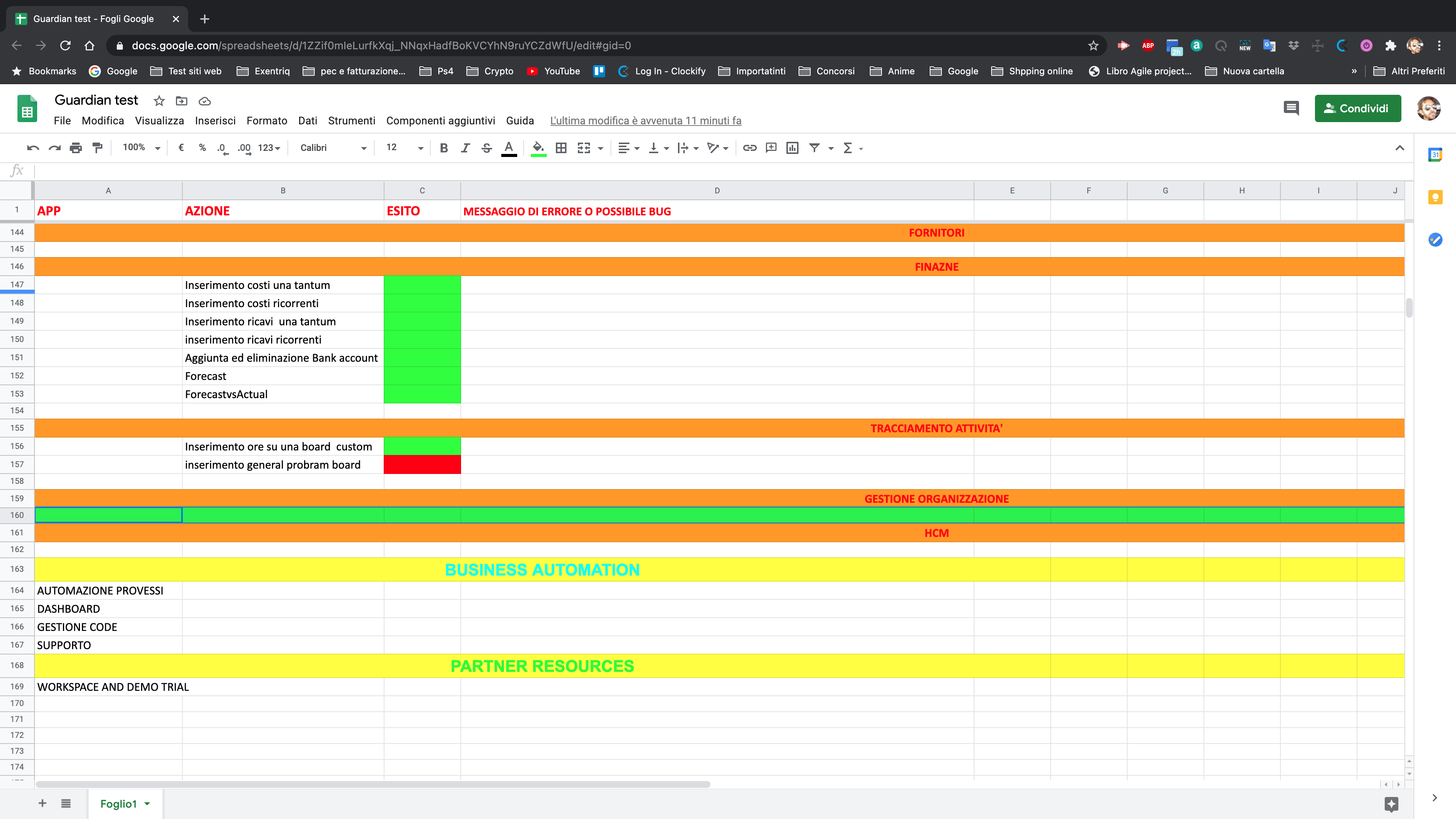Screen dimensions: 1456x819
Task: Click the borders icon in toolbar
Action: (561, 148)
